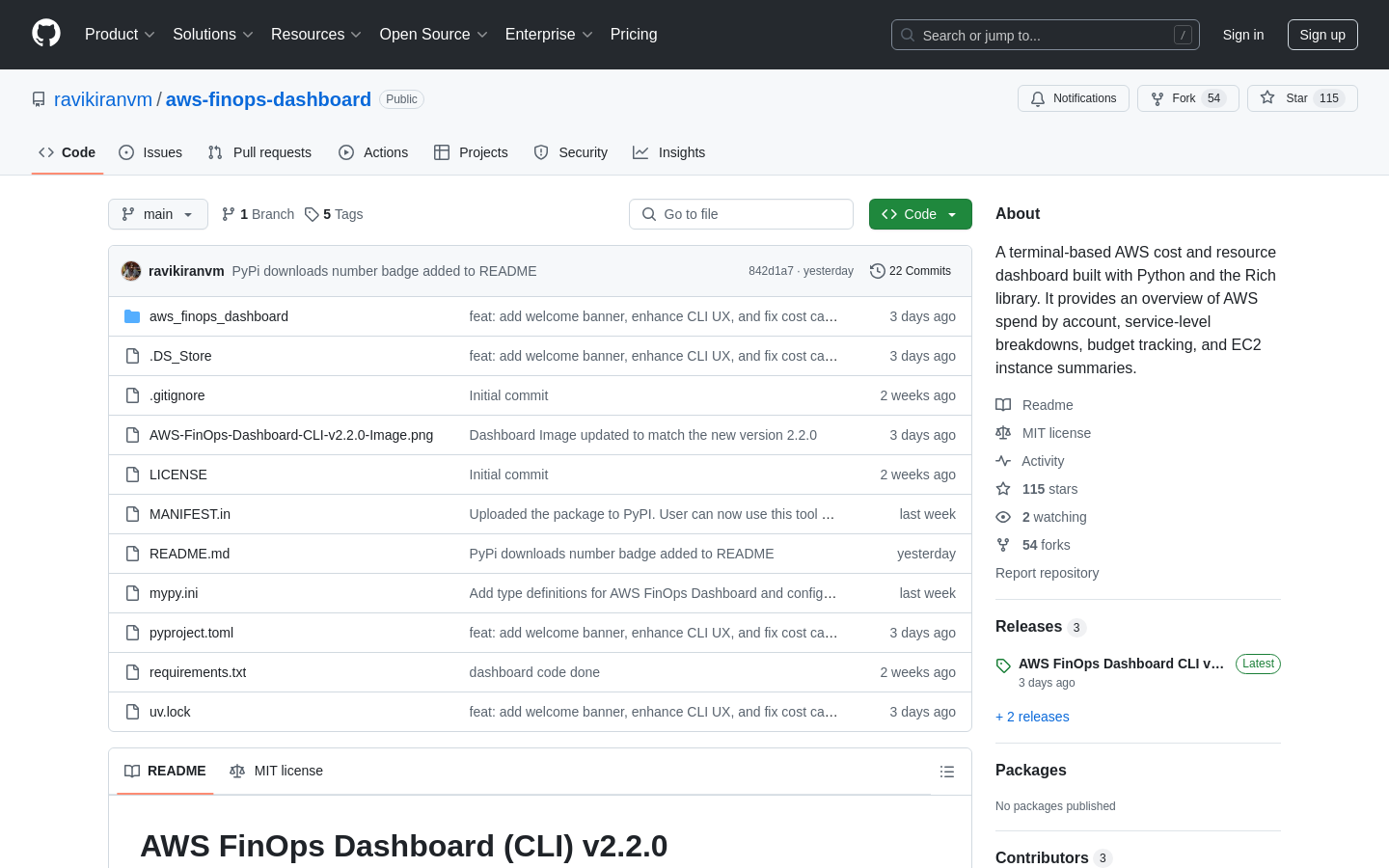The height and width of the screenshot is (868, 1389).
Task: Click the folder icon for aws_finops_dashboard
Action: 132,316
